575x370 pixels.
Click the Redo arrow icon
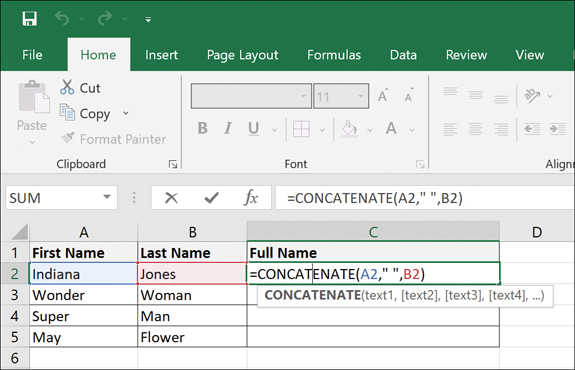(105, 18)
